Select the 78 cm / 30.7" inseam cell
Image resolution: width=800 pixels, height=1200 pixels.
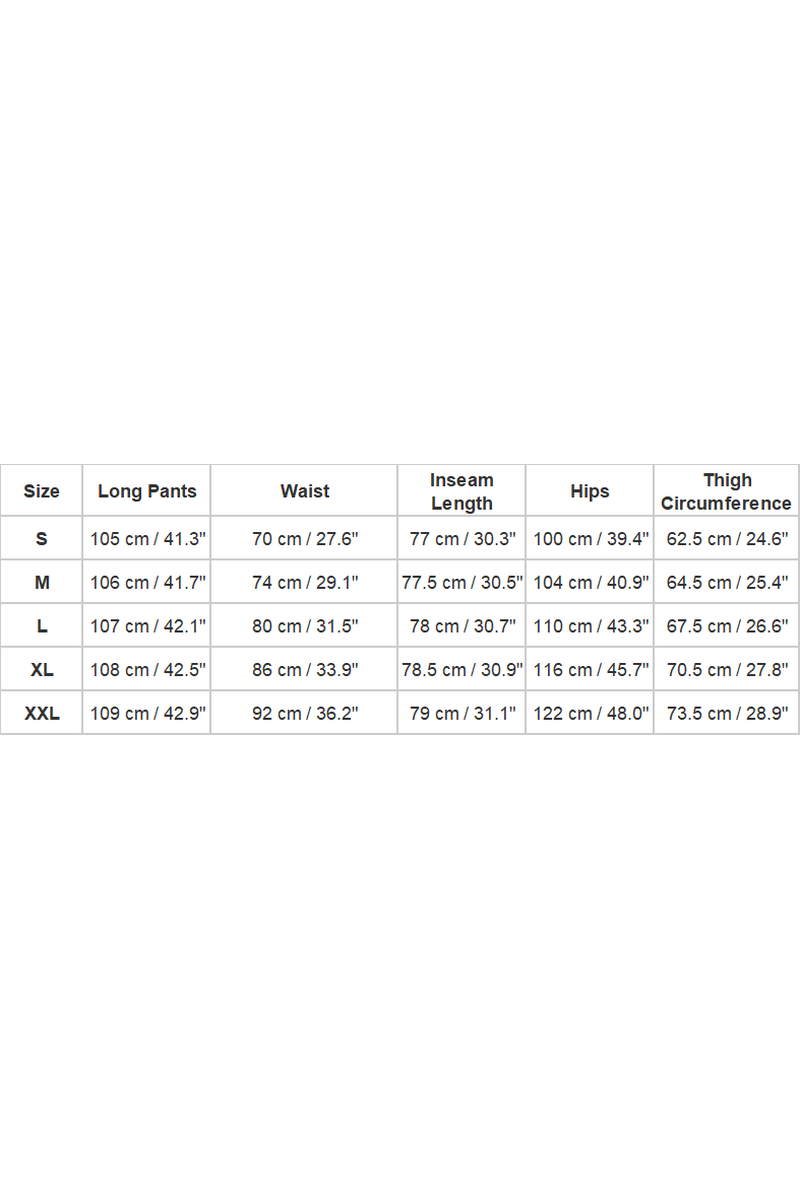(x=462, y=626)
